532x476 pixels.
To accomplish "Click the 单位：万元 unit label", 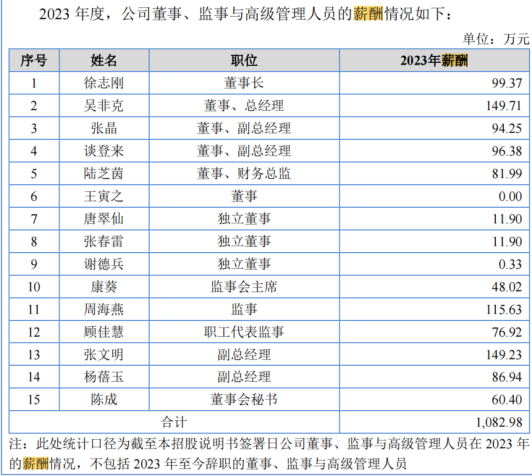I will 496,39.
